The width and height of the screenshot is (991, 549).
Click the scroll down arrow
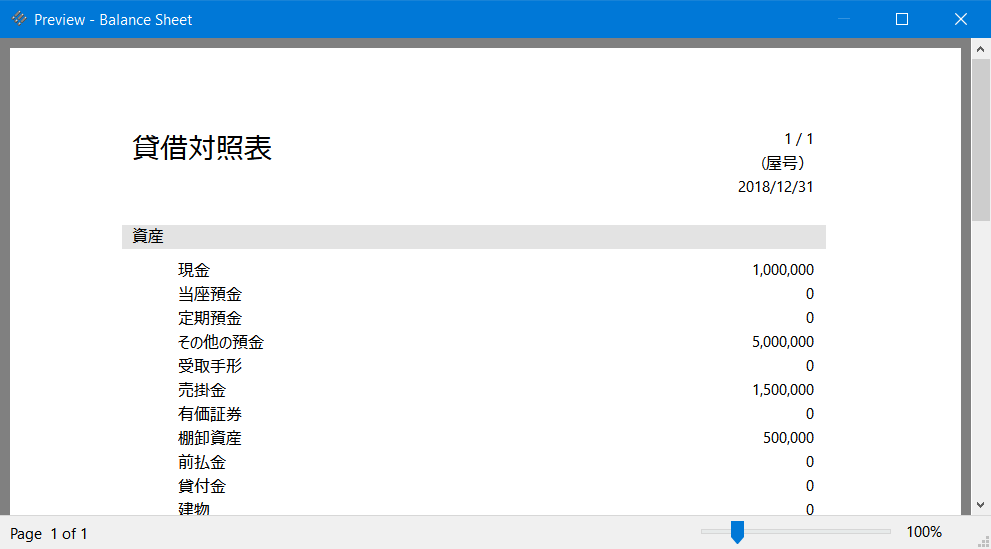pos(980,506)
